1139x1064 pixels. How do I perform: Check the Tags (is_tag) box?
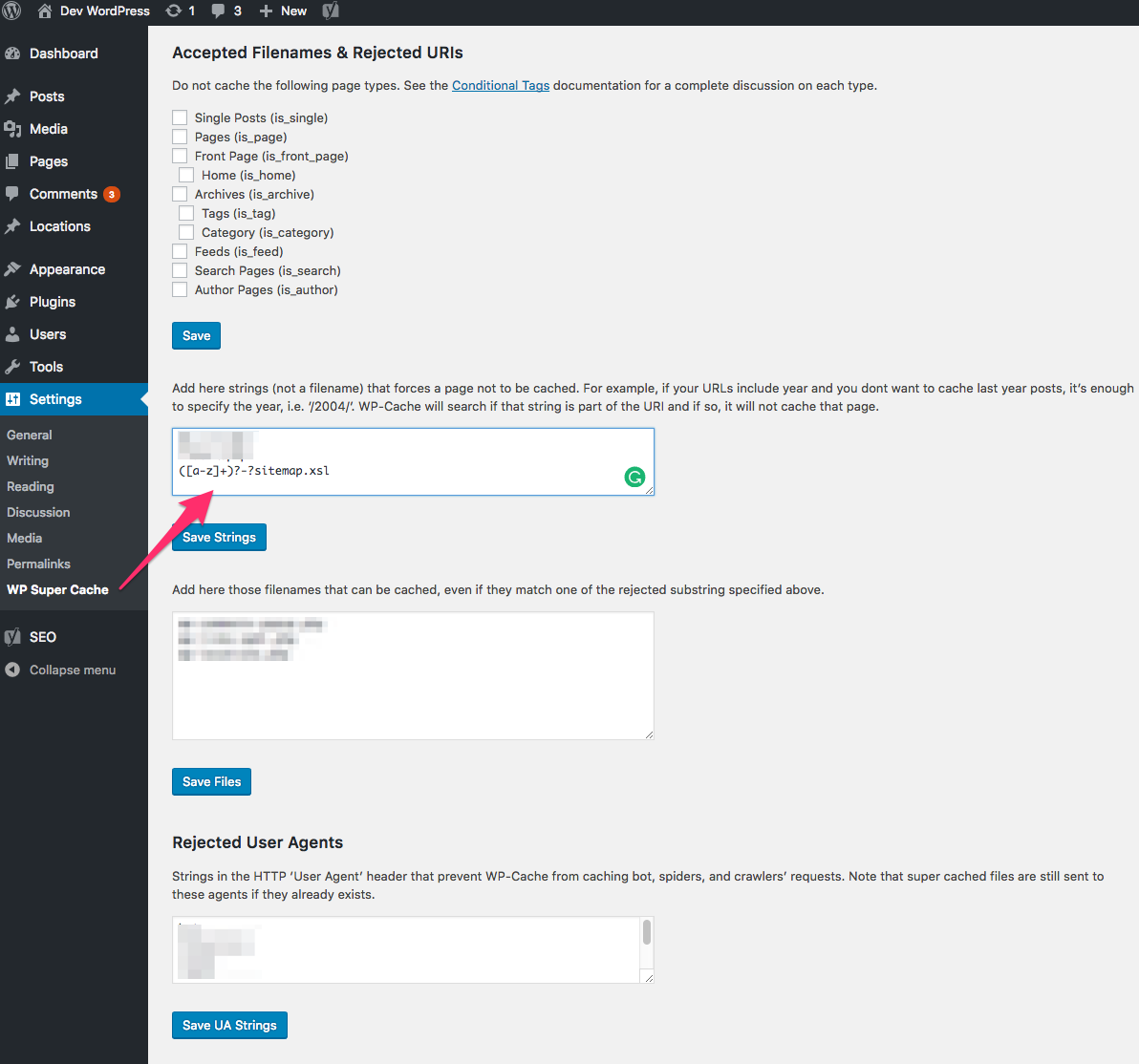[186, 213]
